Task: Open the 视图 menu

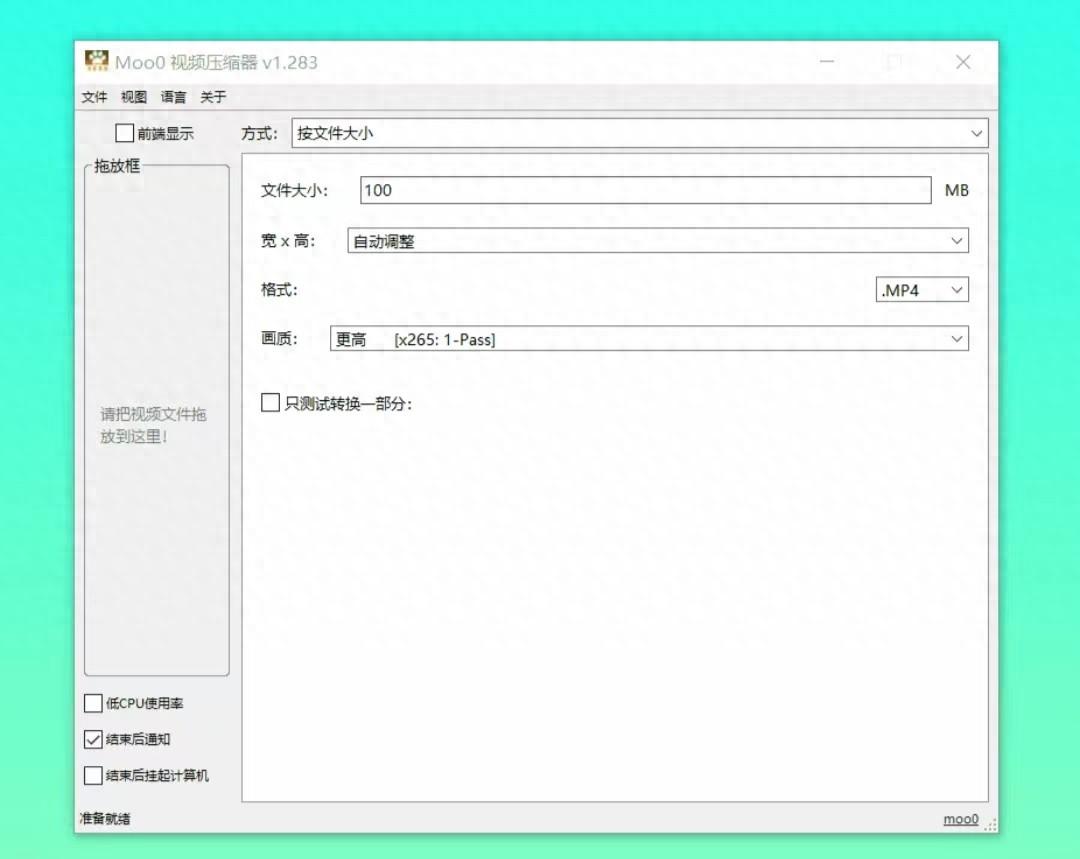Action: coord(133,97)
